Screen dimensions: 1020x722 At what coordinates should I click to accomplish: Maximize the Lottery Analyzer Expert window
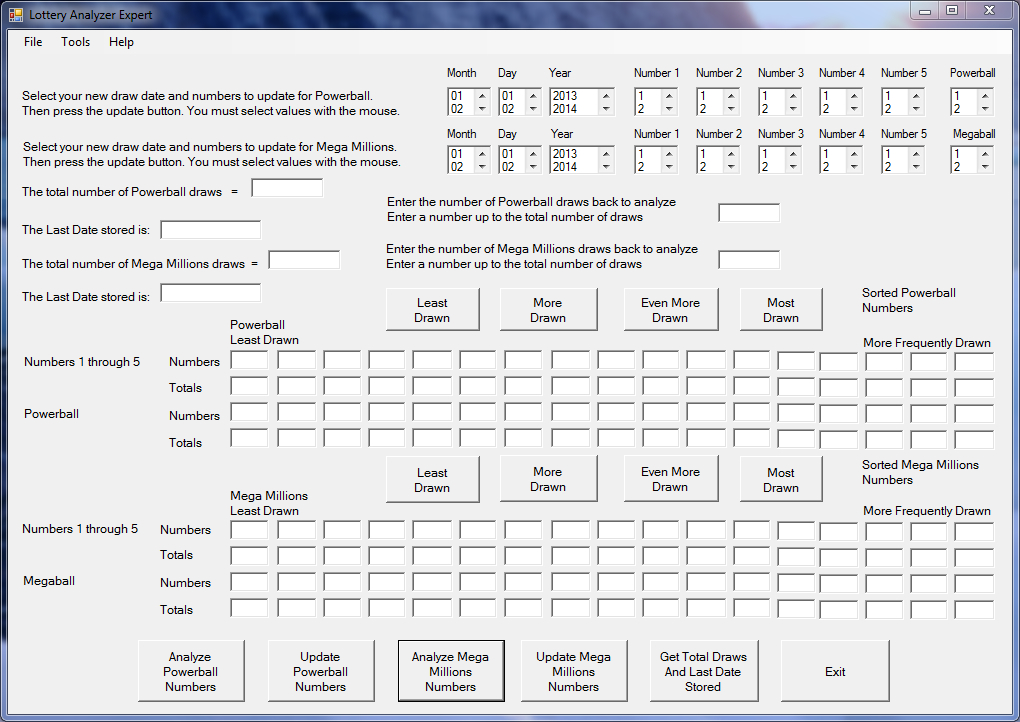click(952, 11)
